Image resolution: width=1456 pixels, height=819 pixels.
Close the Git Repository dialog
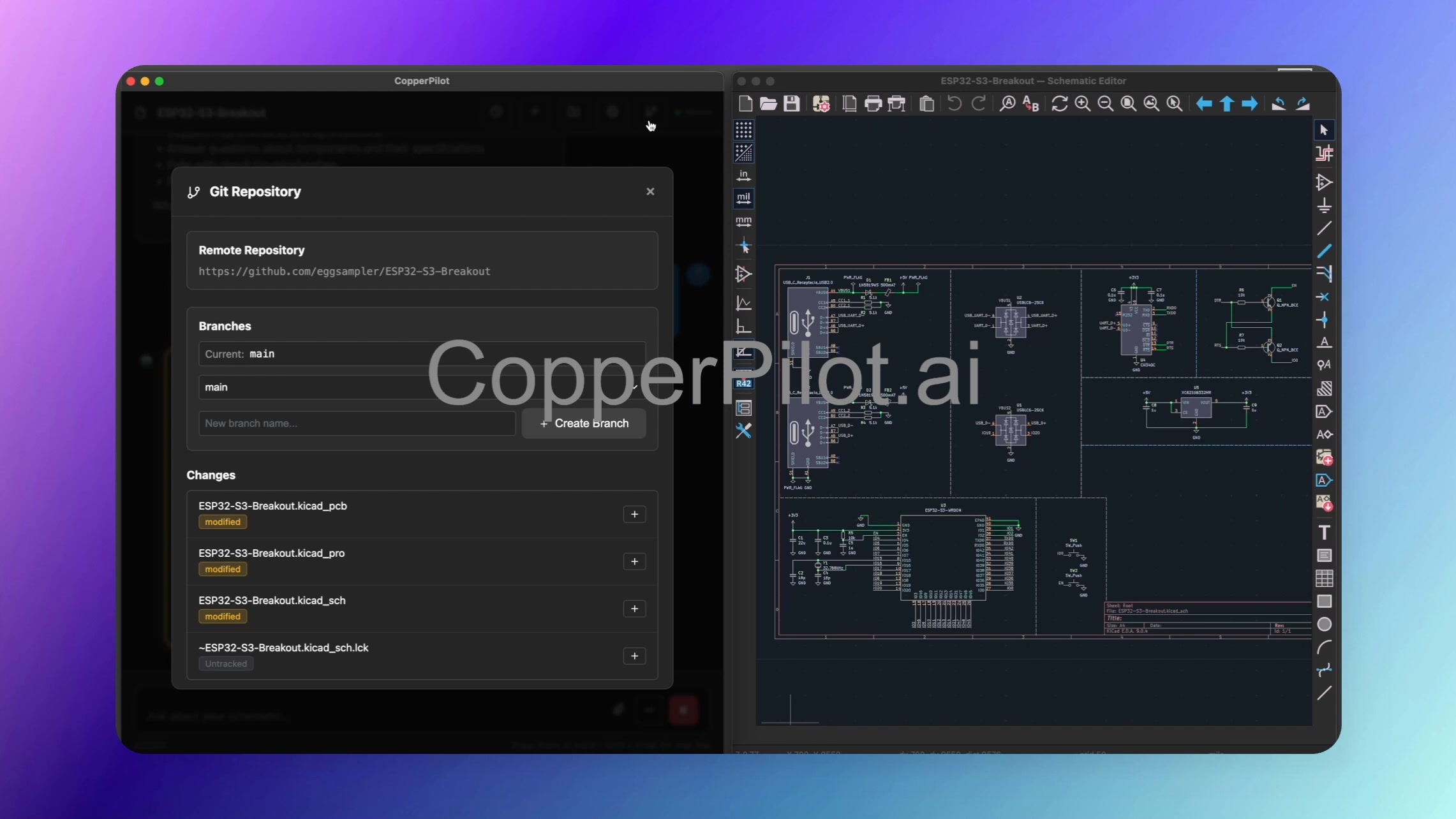[650, 191]
